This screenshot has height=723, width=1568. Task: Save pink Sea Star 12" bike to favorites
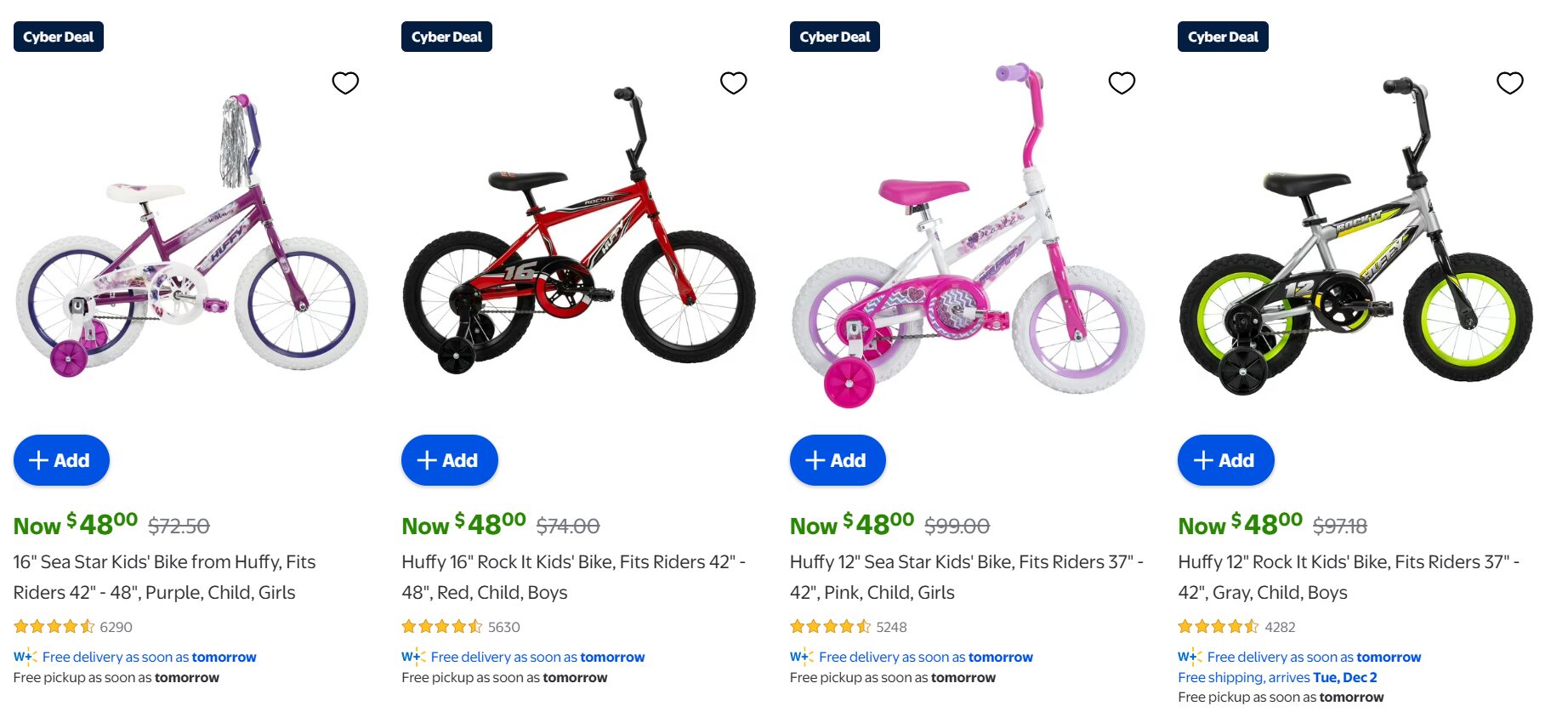[1122, 83]
